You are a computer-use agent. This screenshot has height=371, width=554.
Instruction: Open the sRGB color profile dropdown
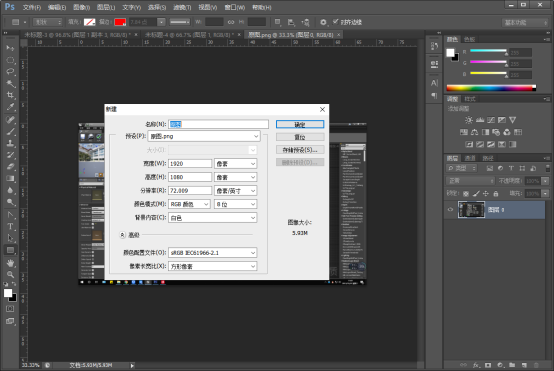pos(212,253)
